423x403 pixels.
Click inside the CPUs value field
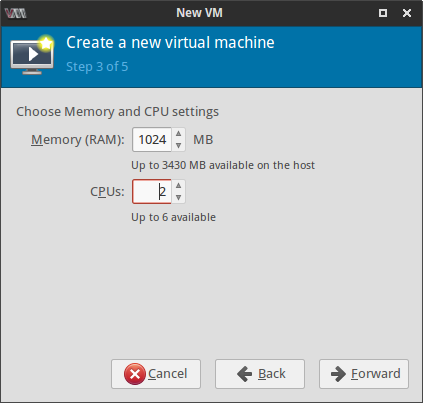coord(152,192)
